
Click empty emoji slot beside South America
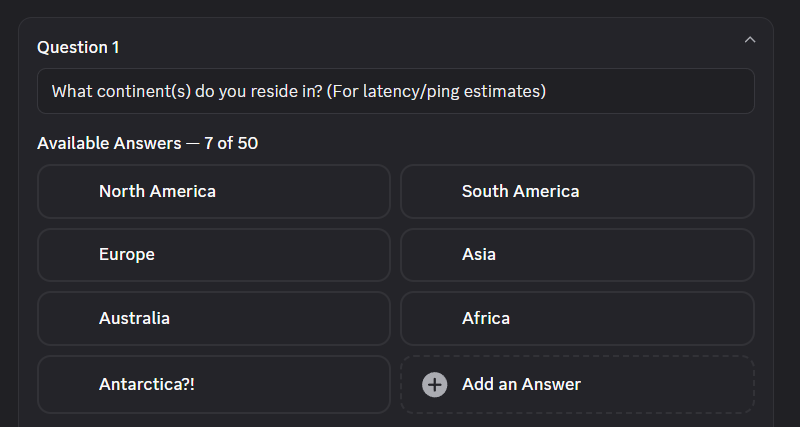433,191
